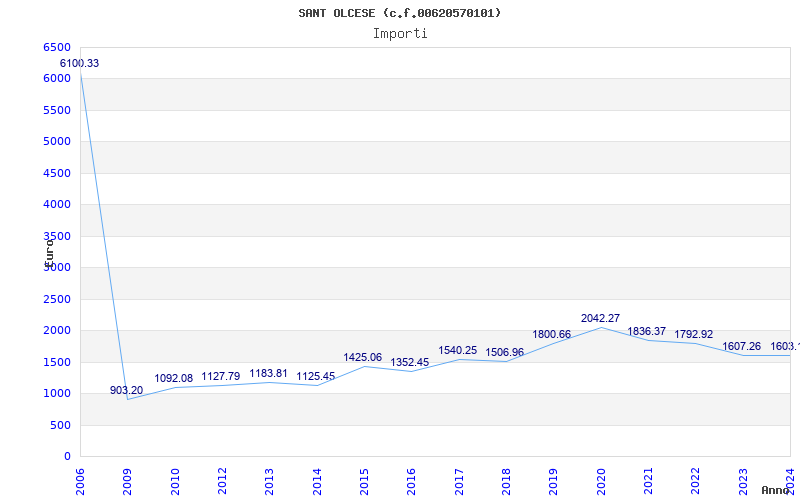The height and width of the screenshot is (500, 800).
Task: Click the 1607.26 value for 2023
Action: point(741,346)
